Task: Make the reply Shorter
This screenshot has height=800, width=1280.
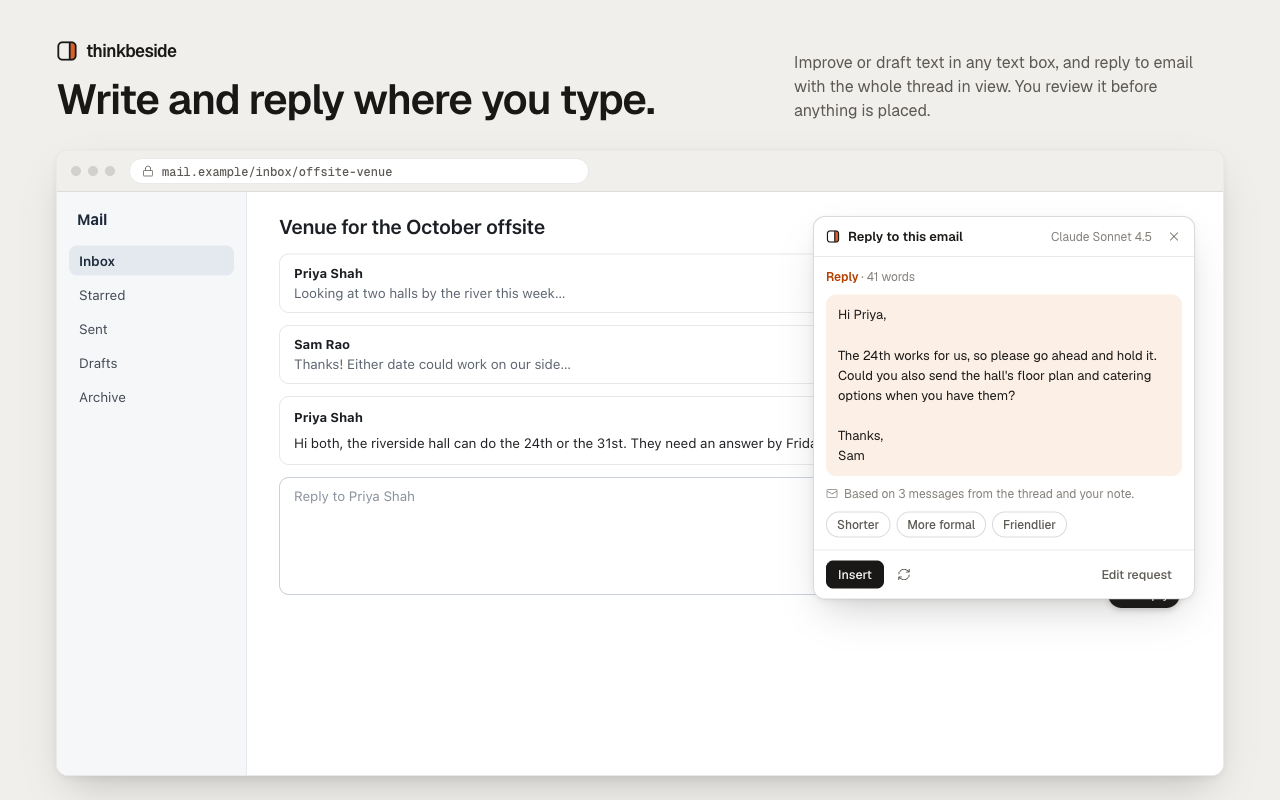Action: [x=858, y=525]
